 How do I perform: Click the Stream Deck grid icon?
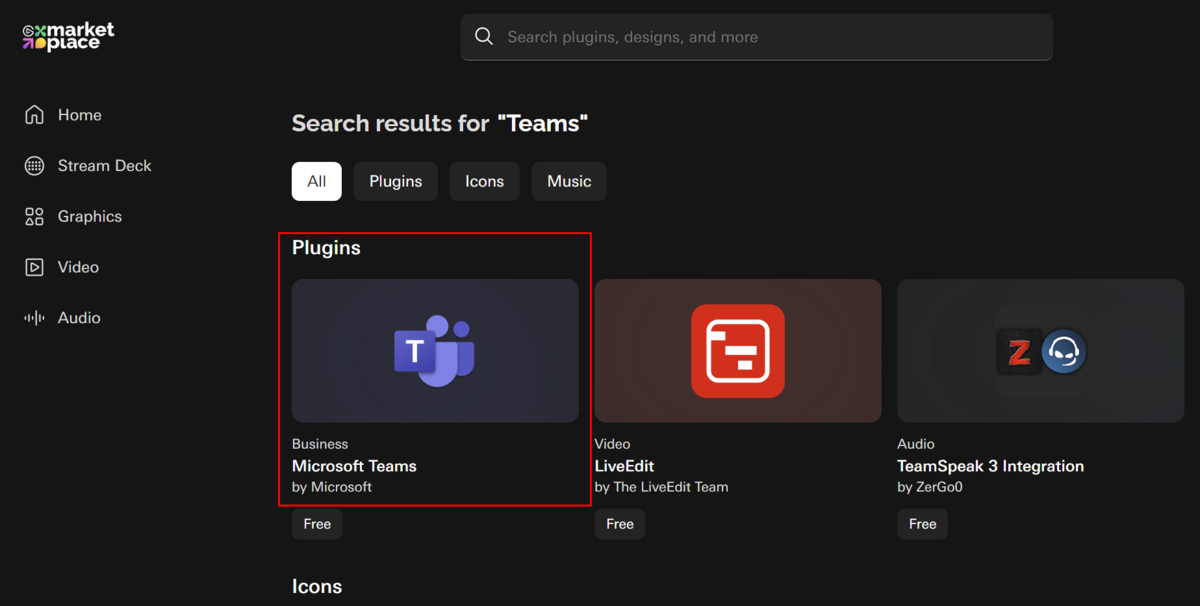tap(34, 166)
